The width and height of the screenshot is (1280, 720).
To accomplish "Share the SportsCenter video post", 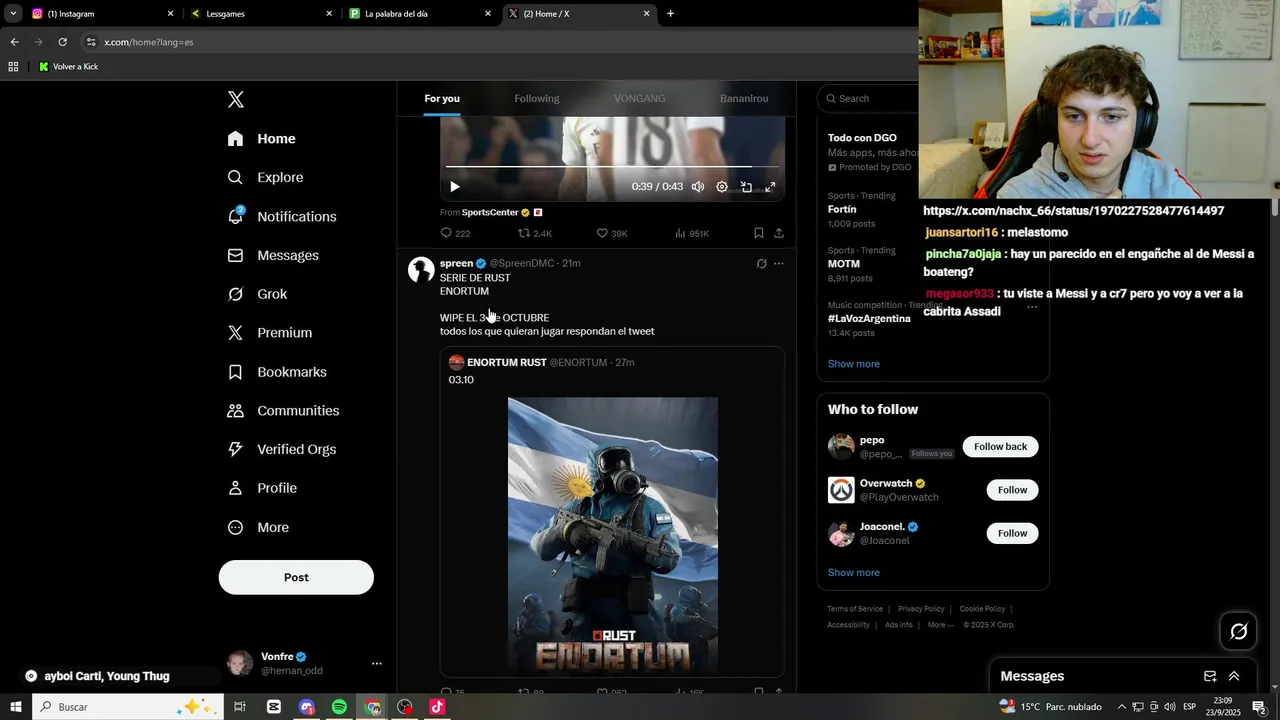I will [779, 233].
